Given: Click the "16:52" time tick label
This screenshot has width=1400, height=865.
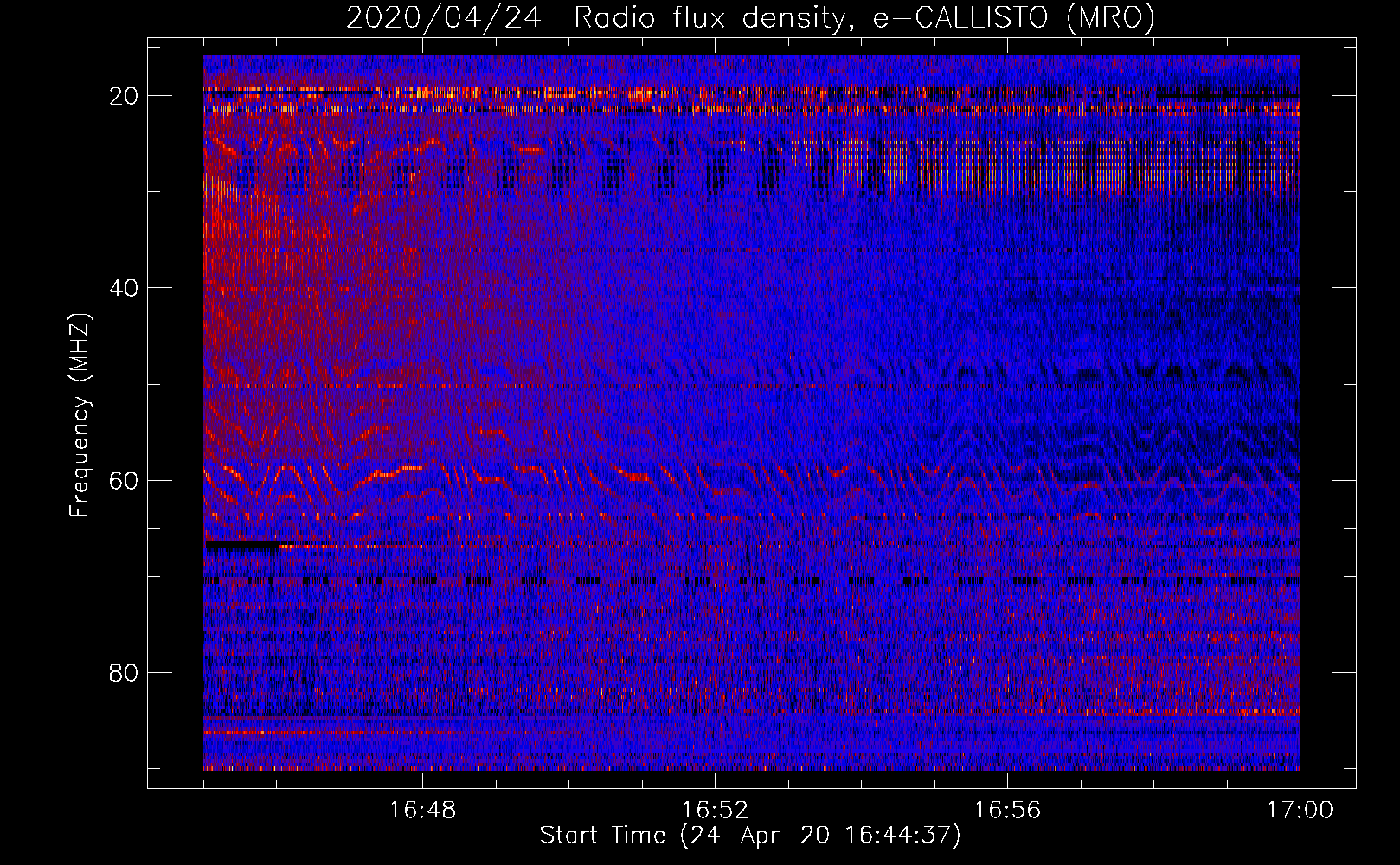Looking at the screenshot, I should [715, 811].
